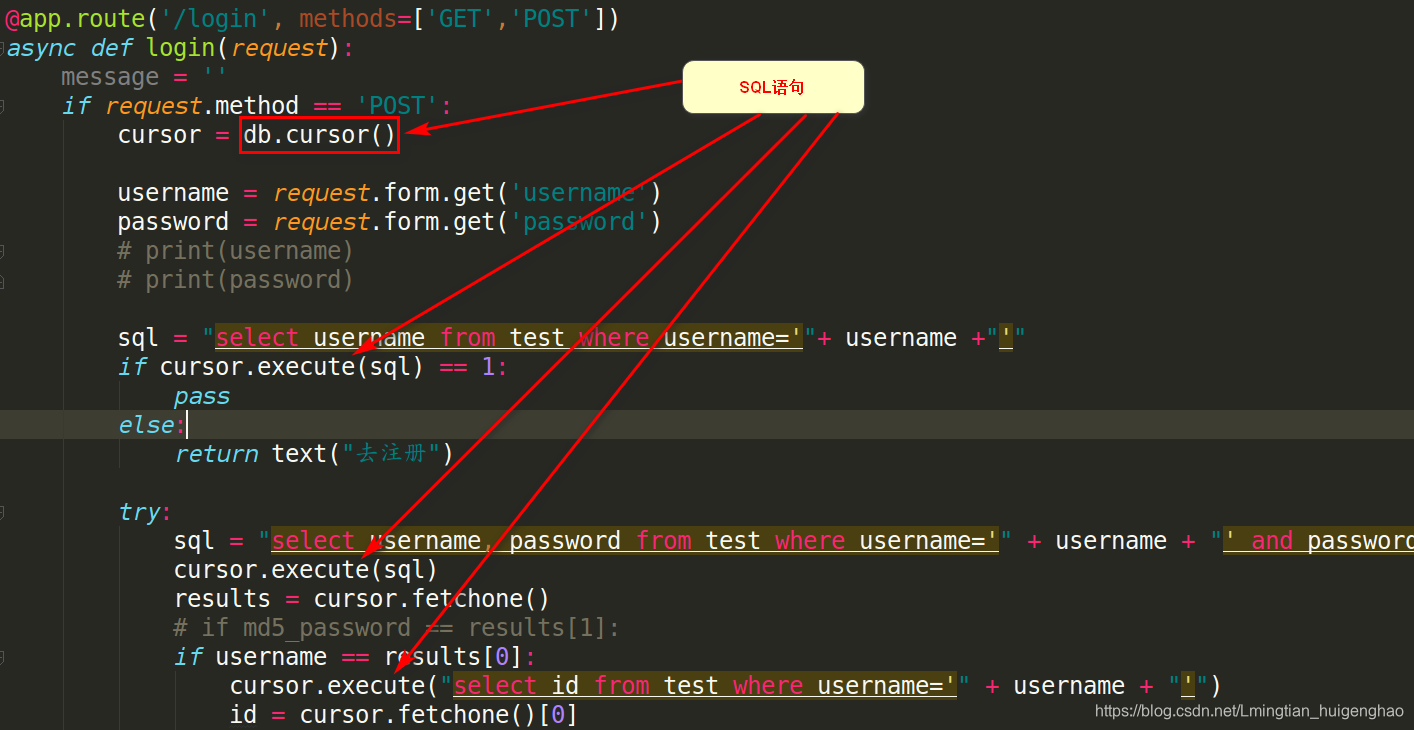Screen dimensions: 1414x730
Task: Click results = cursor.fetchone() line
Action: tap(362, 599)
